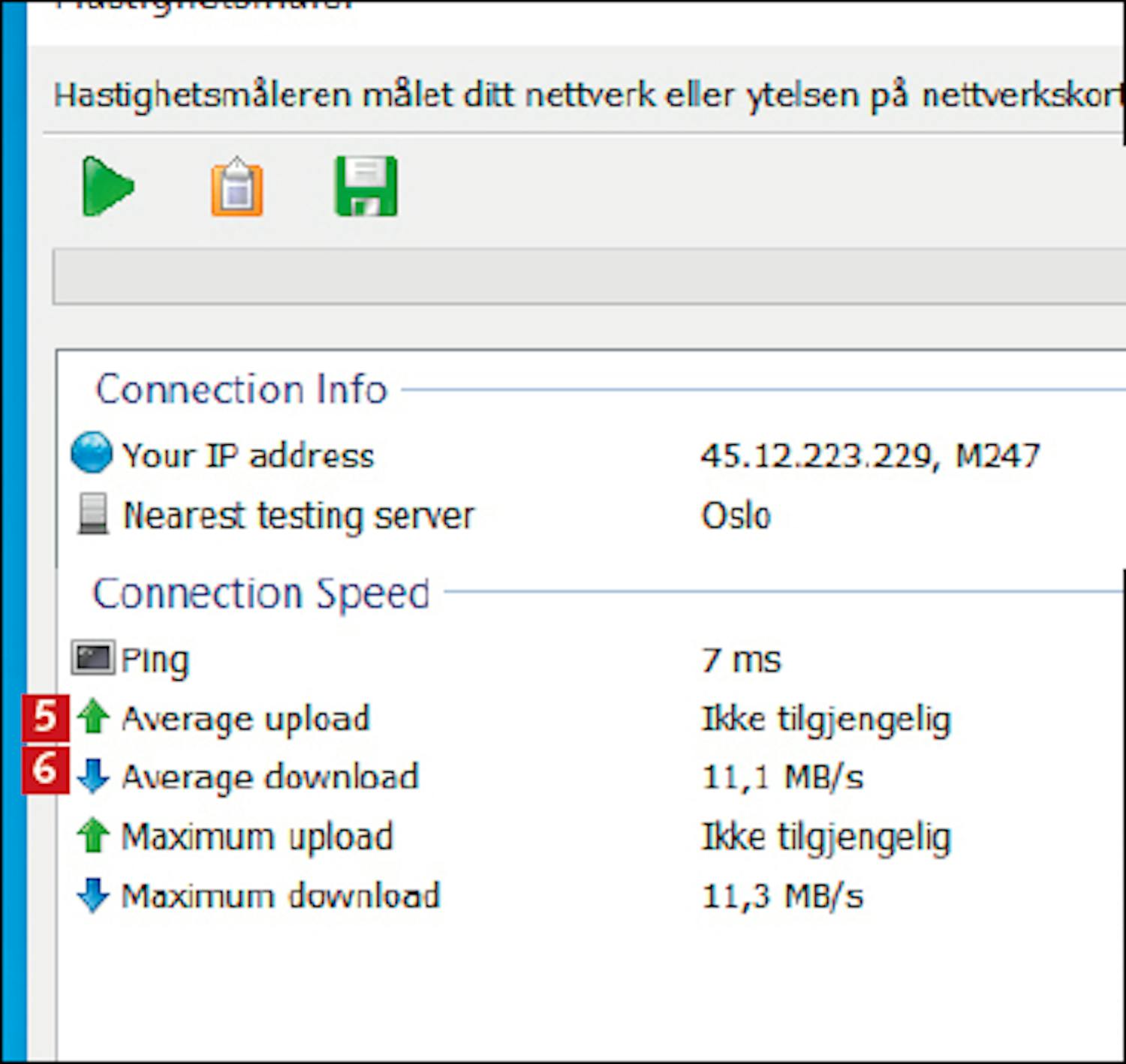Start the speed test with green play button
The width and height of the screenshot is (1126, 1064).
coord(107,187)
